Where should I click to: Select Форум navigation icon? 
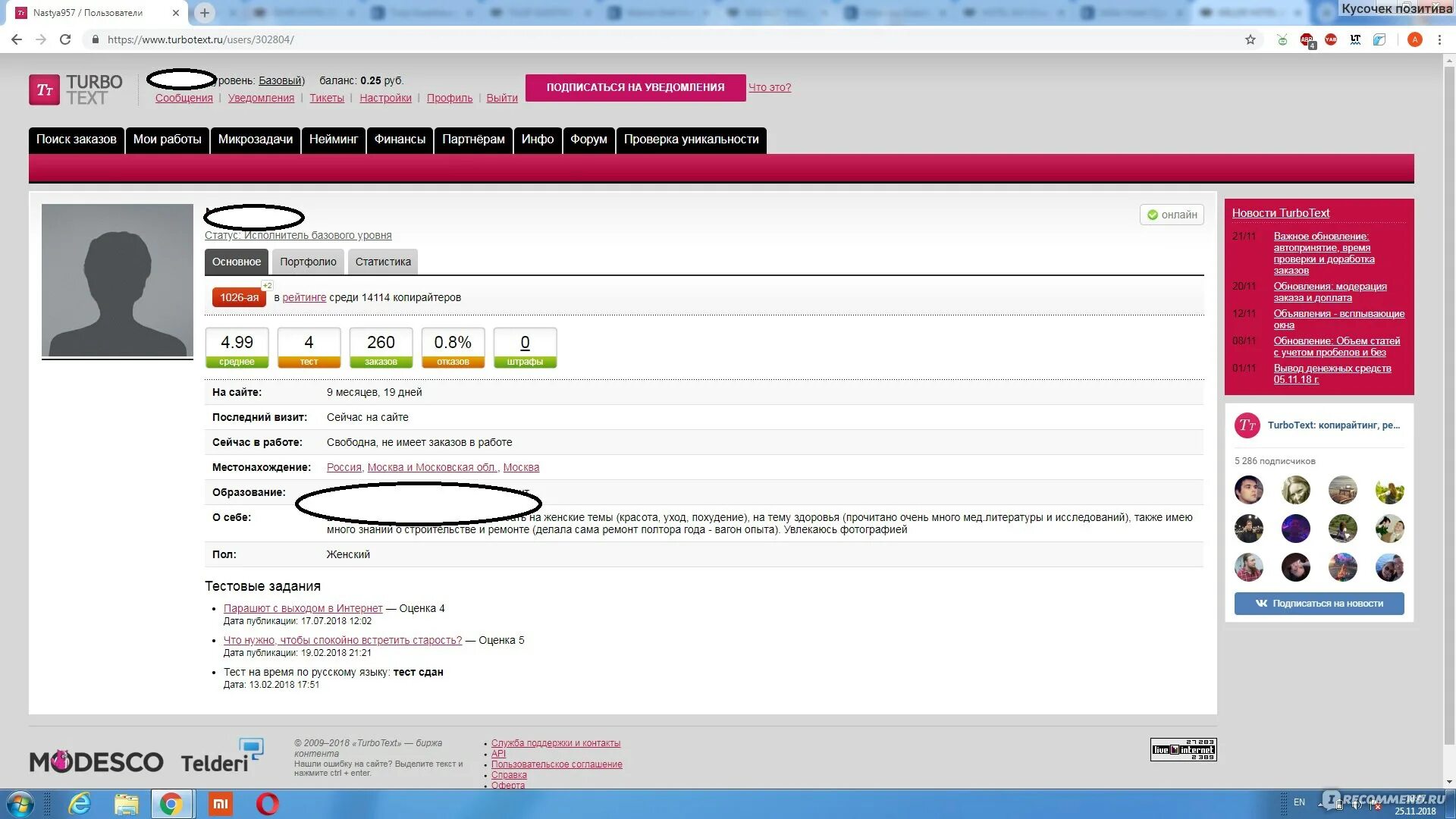pyautogui.click(x=587, y=139)
